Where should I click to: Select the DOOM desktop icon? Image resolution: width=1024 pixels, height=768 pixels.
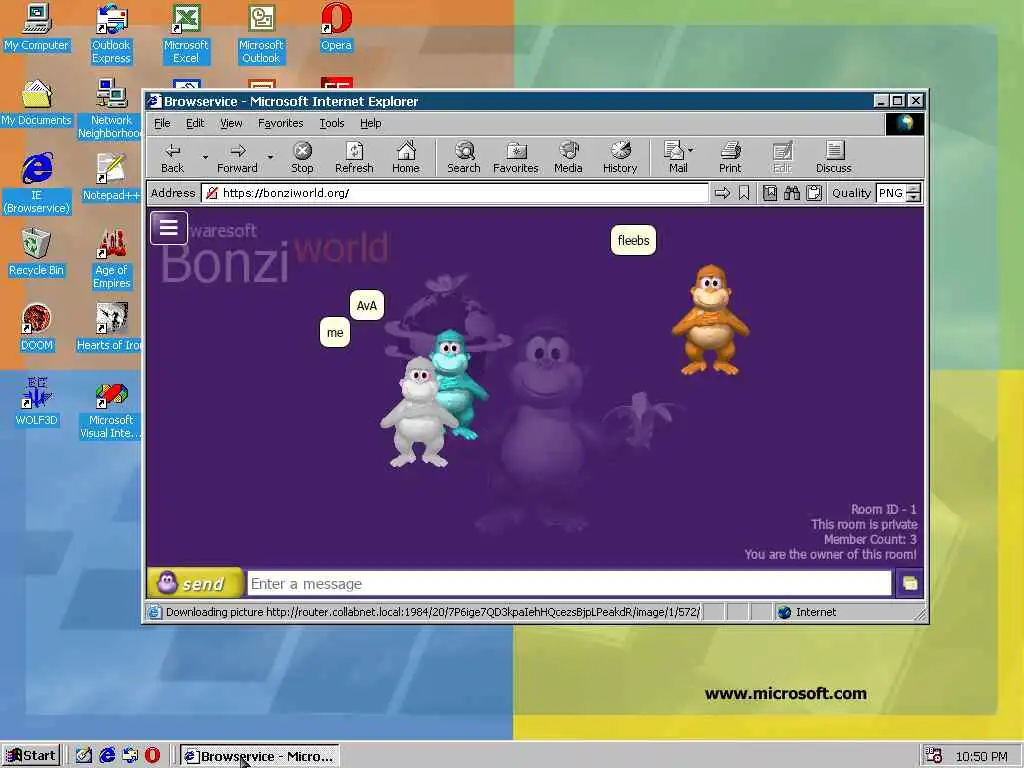[37, 327]
